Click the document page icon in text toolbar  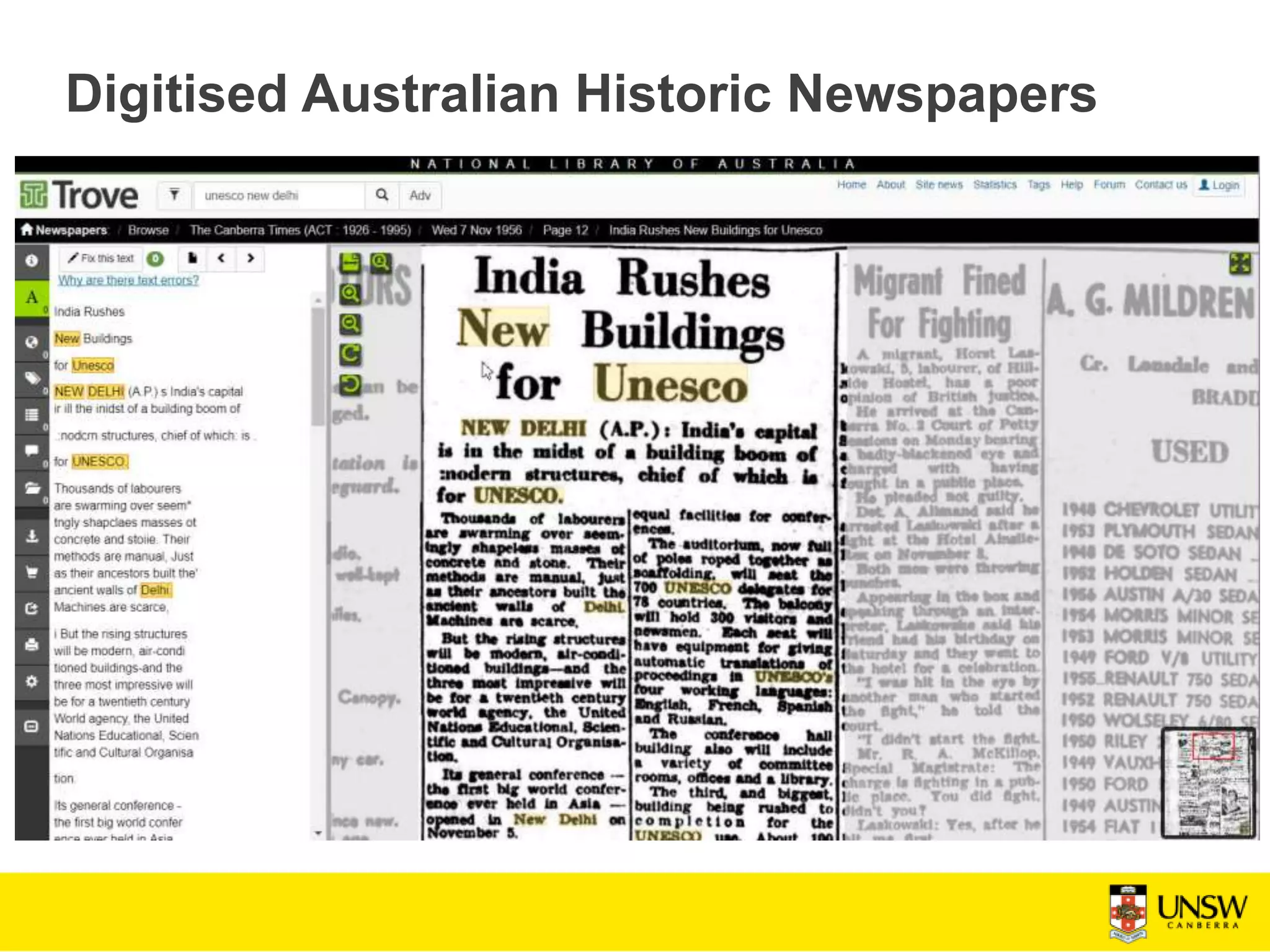(192, 258)
